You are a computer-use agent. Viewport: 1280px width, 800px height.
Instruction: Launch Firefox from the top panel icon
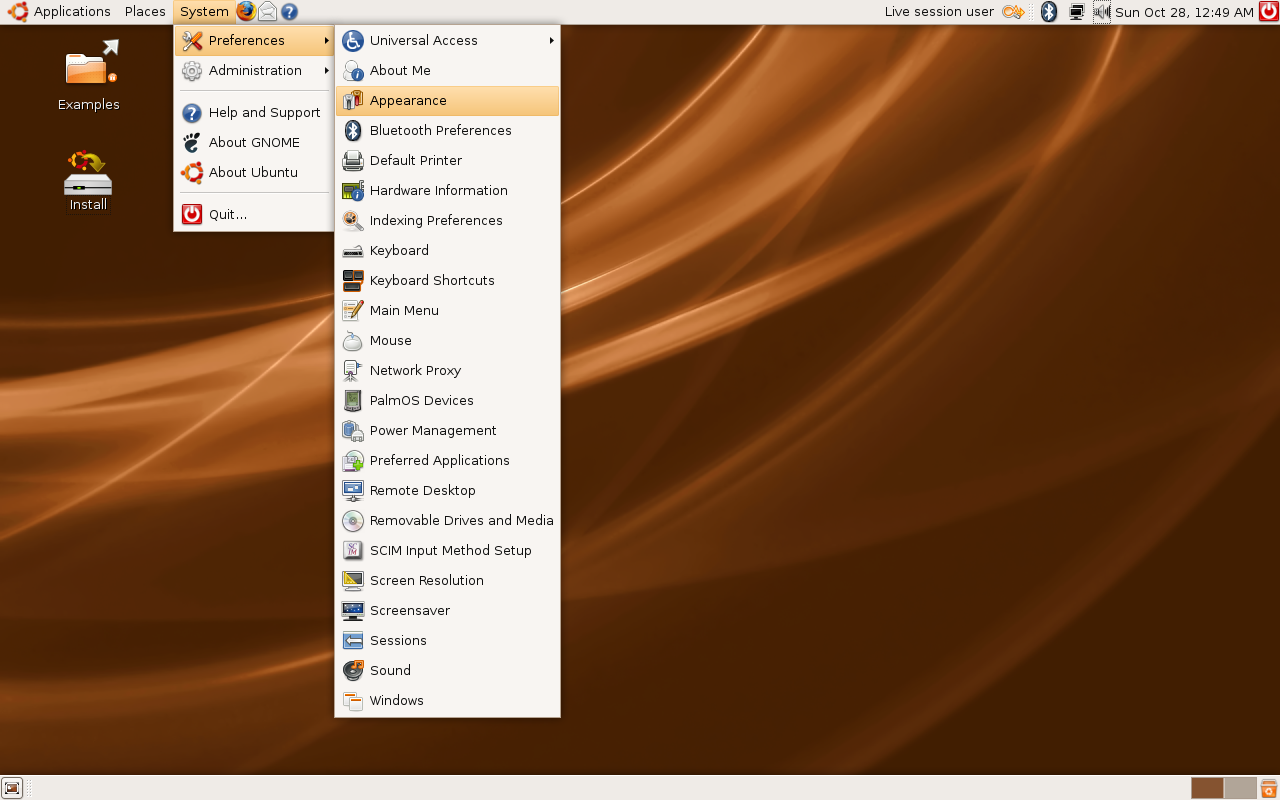pyautogui.click(x=246, y=12)
